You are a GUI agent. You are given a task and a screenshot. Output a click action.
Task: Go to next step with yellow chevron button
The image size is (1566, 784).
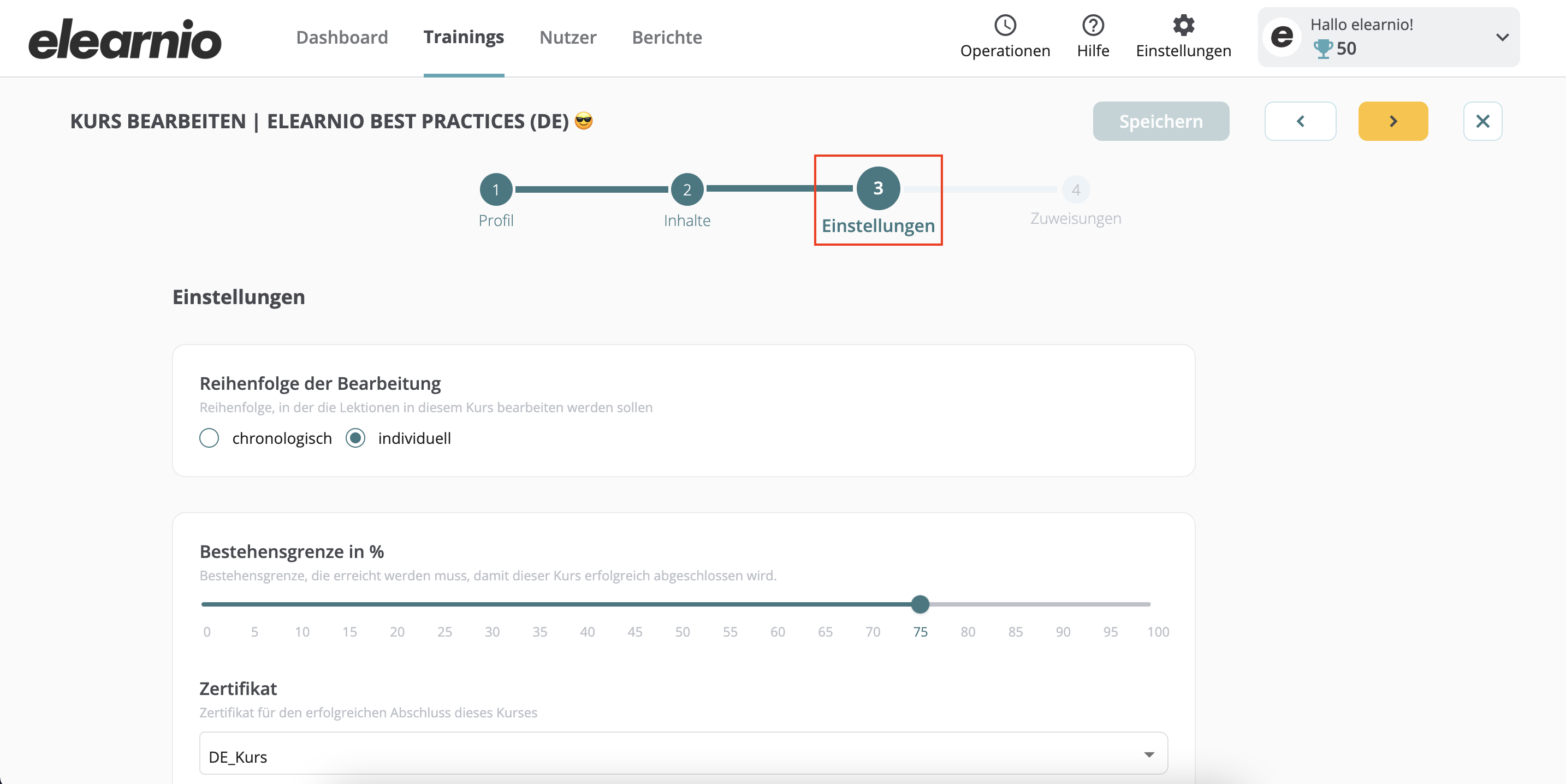(x=1393, y=121)
